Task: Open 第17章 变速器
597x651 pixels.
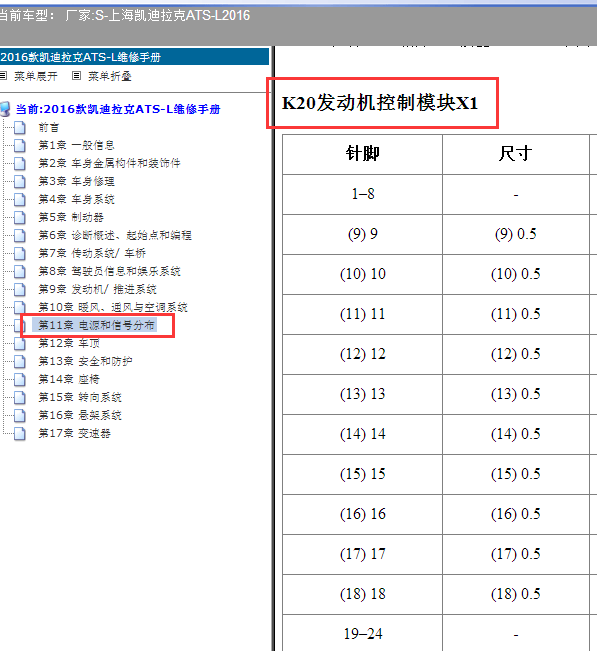Action: 74,433
